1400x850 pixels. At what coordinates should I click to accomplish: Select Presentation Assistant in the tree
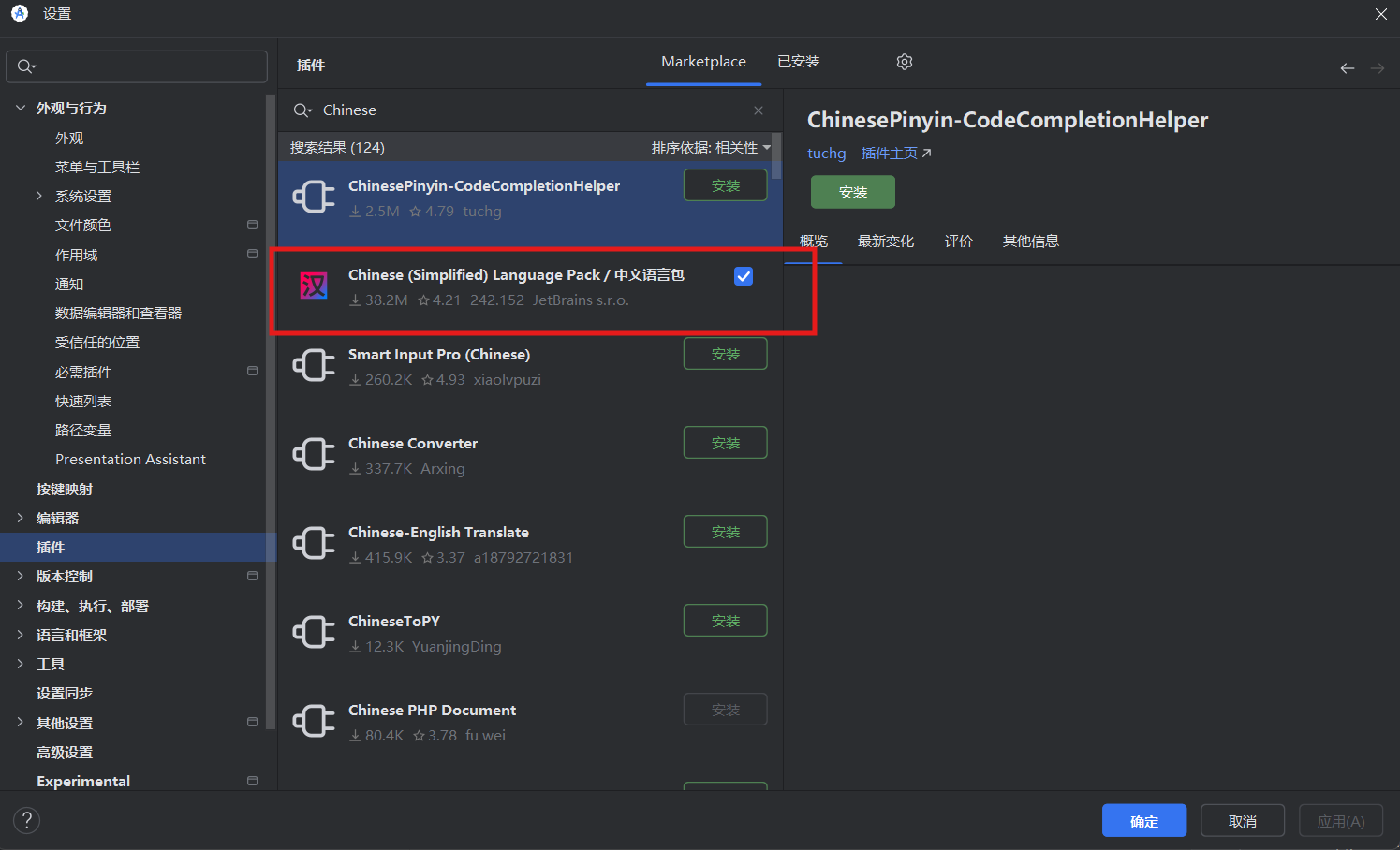(130, 459)
